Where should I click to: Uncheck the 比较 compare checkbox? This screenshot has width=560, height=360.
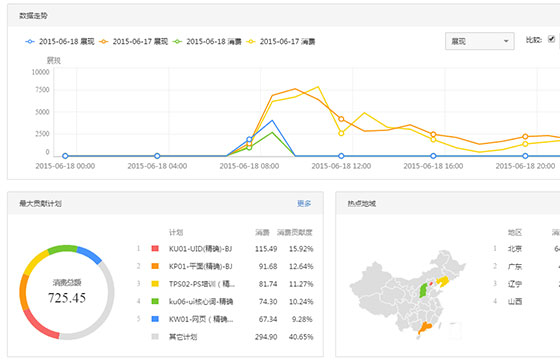551,39
